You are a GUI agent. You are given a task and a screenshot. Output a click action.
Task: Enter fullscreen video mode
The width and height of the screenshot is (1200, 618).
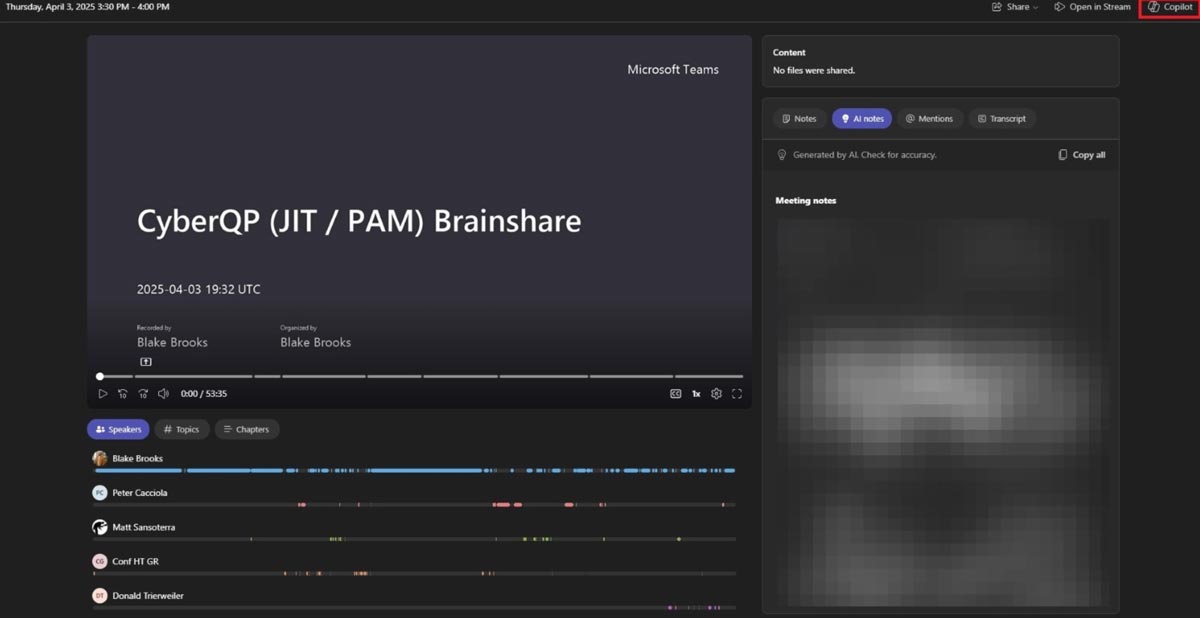click(737, 394)
